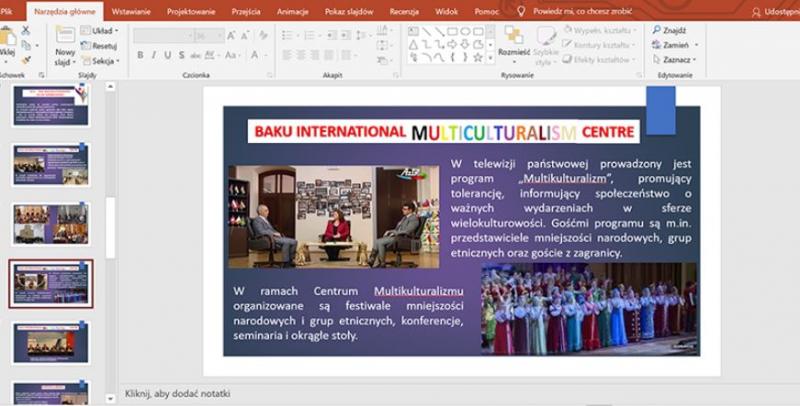
Task: Click the font color A button
Action: [255, 55]
